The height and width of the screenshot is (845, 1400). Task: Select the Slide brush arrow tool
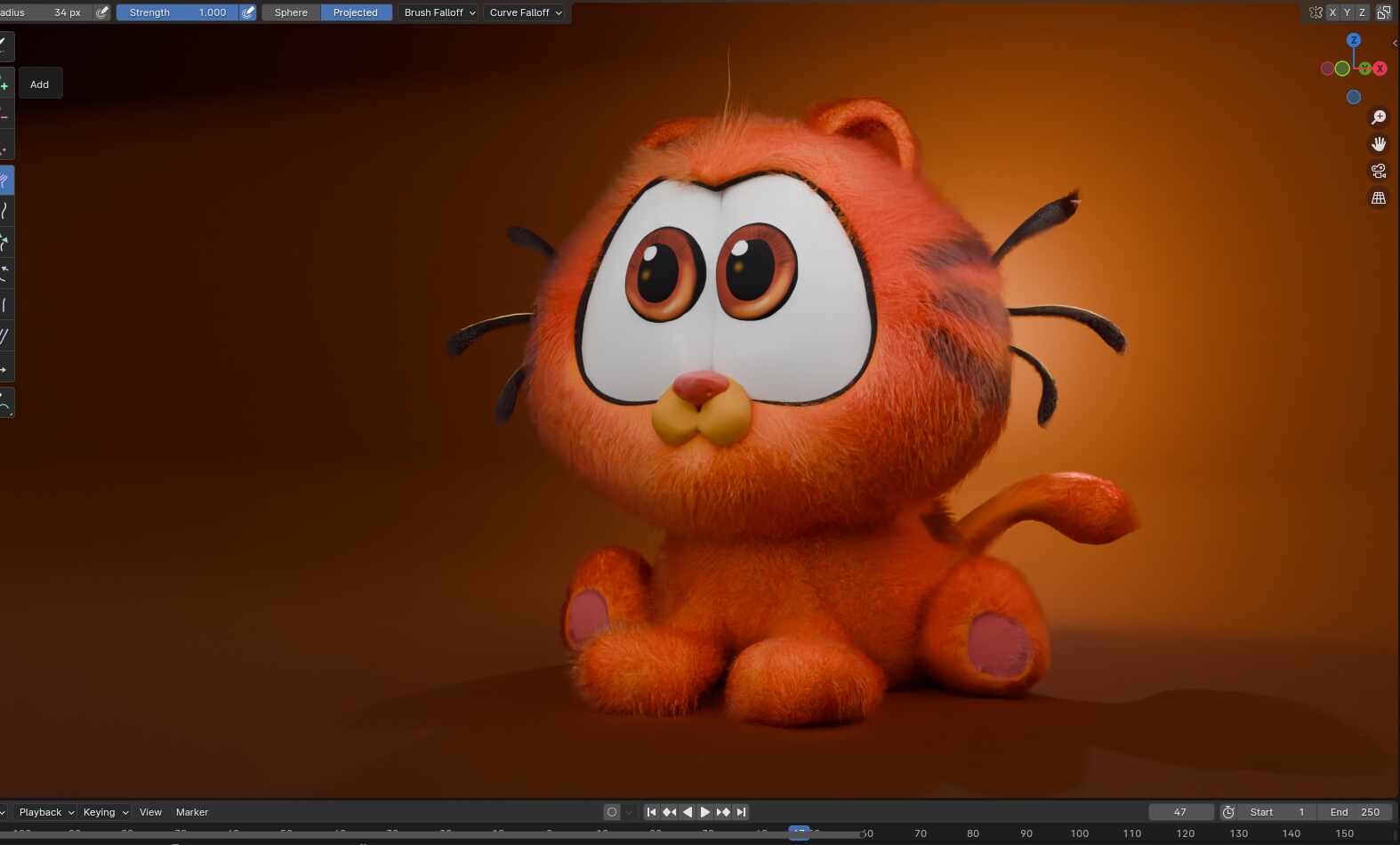(x=5, y=368)
